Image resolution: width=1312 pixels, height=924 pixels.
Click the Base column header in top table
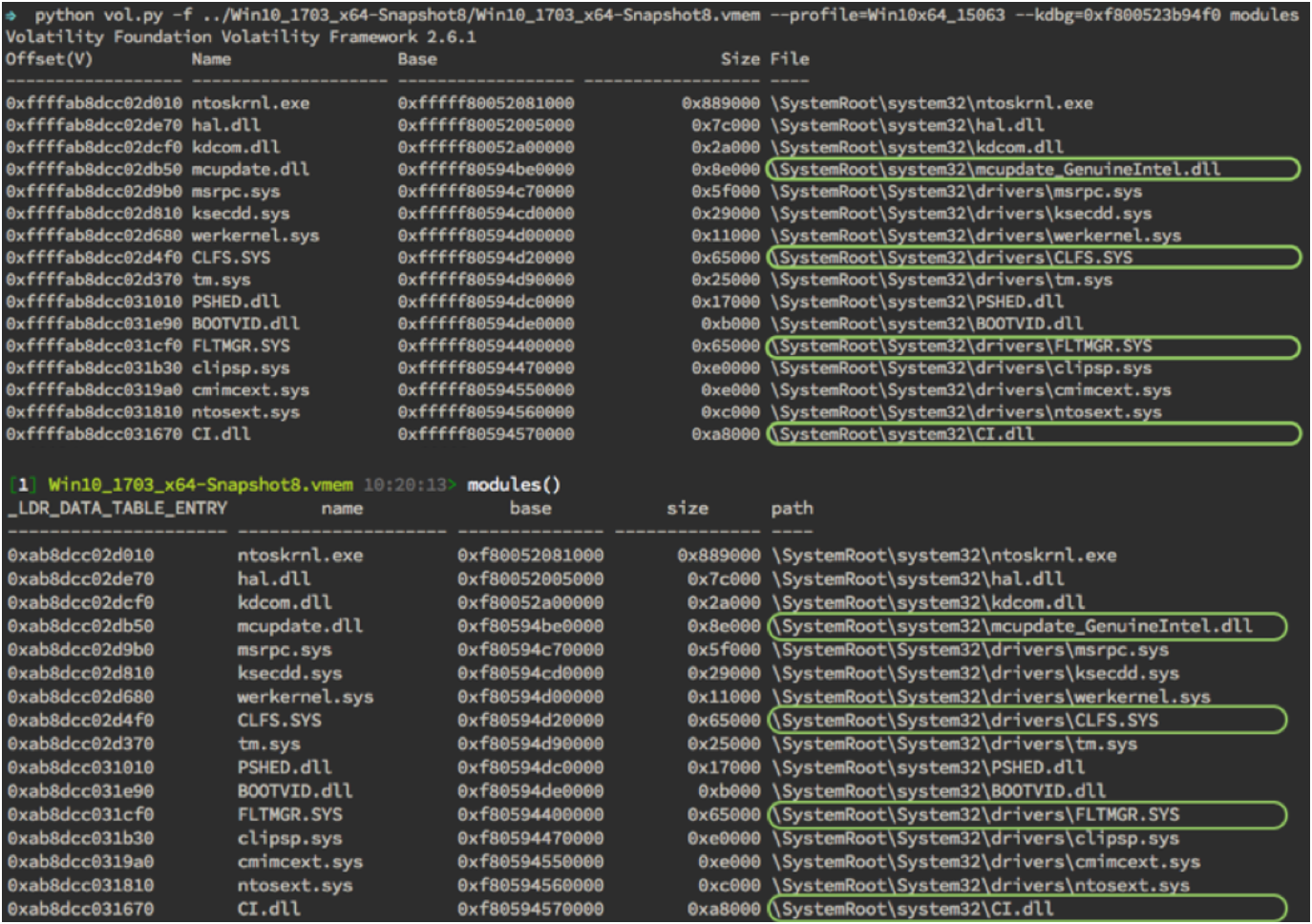pos(417,59)
